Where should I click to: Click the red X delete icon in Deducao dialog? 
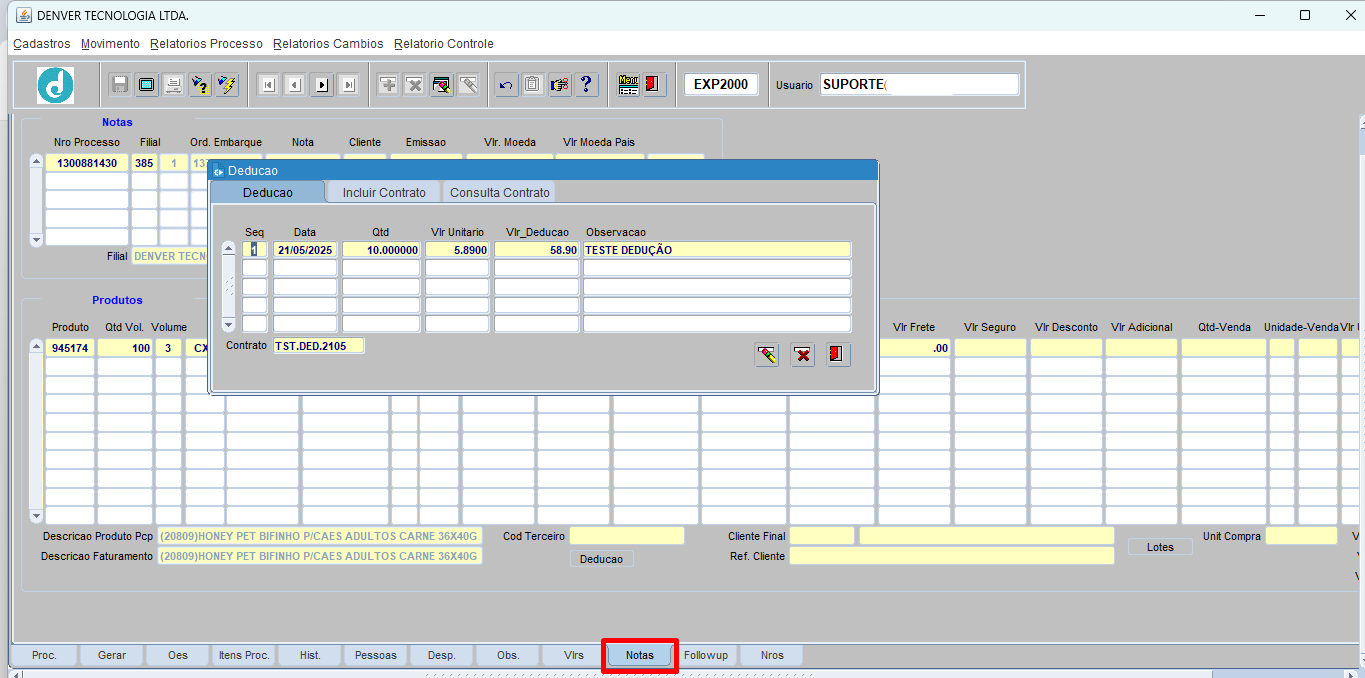[803, 355]
